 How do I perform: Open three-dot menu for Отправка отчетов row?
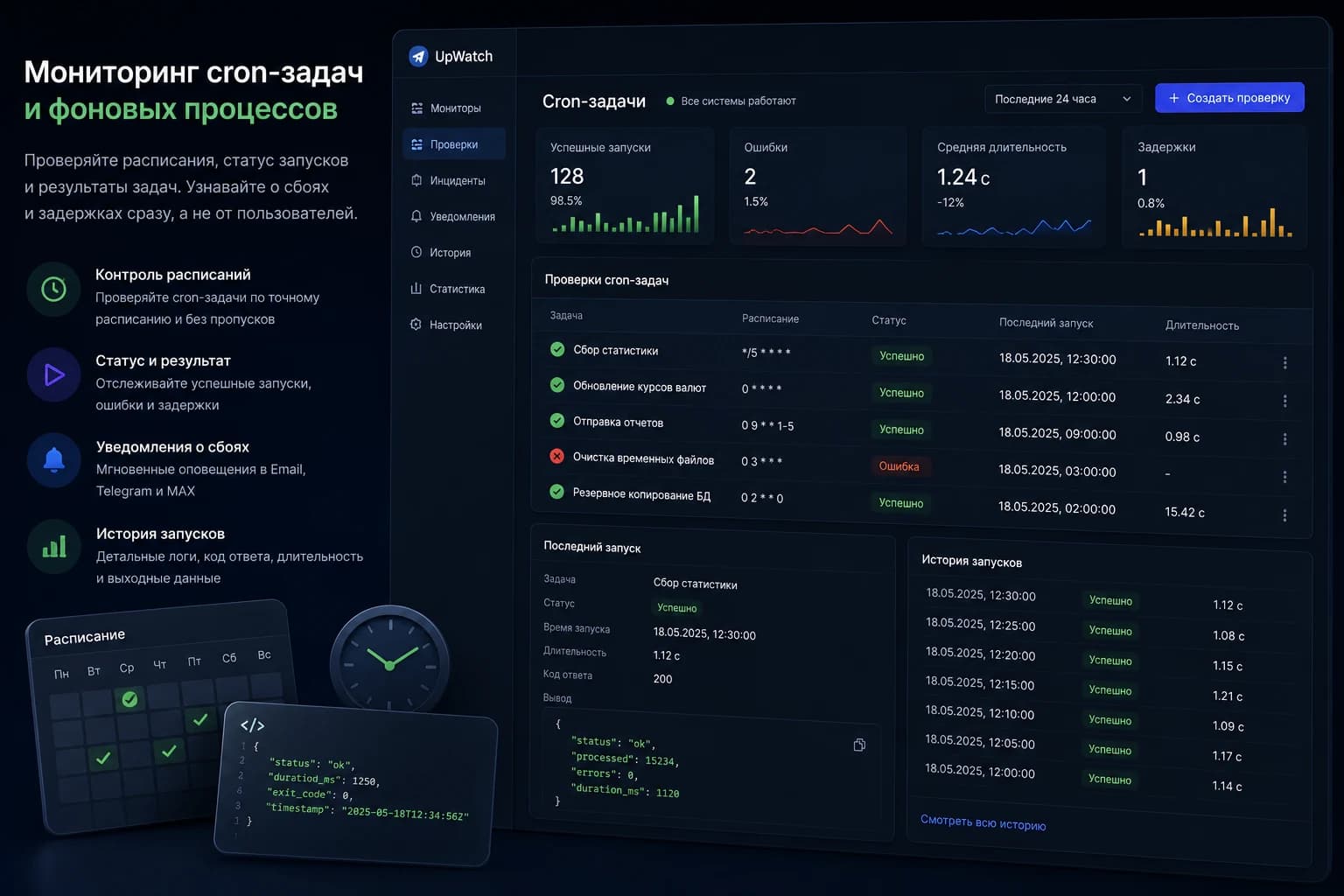pyautogui.click(x=1284, y=439)
